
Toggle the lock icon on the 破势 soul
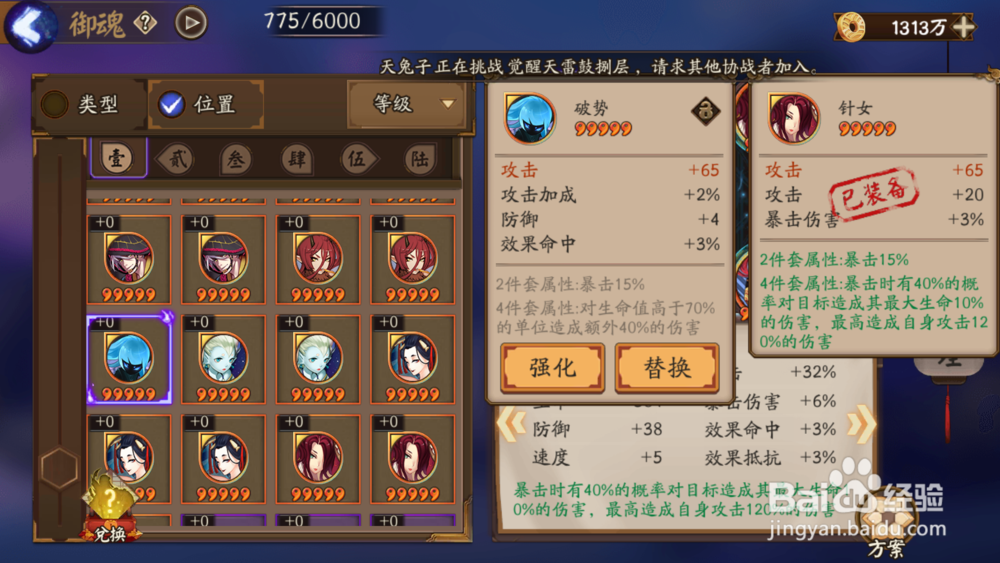[x=705, y=112]
